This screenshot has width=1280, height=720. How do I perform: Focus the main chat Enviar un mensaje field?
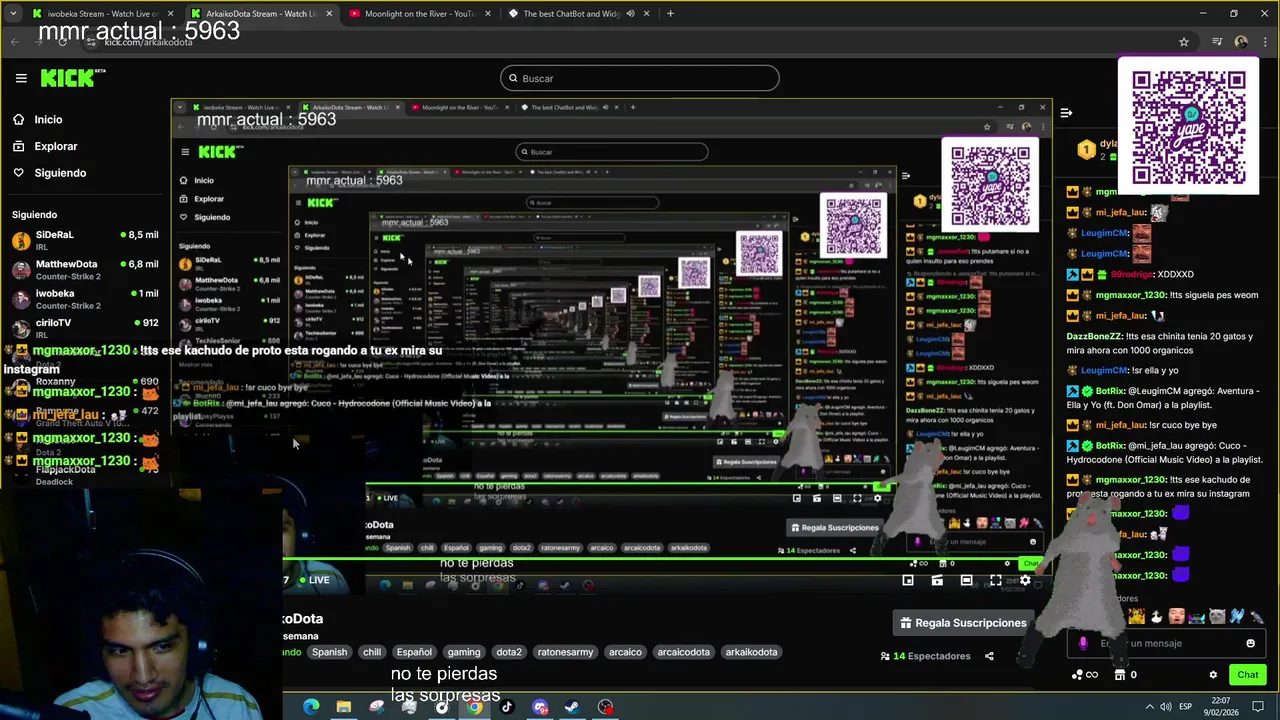click(x=1165, y=643)
